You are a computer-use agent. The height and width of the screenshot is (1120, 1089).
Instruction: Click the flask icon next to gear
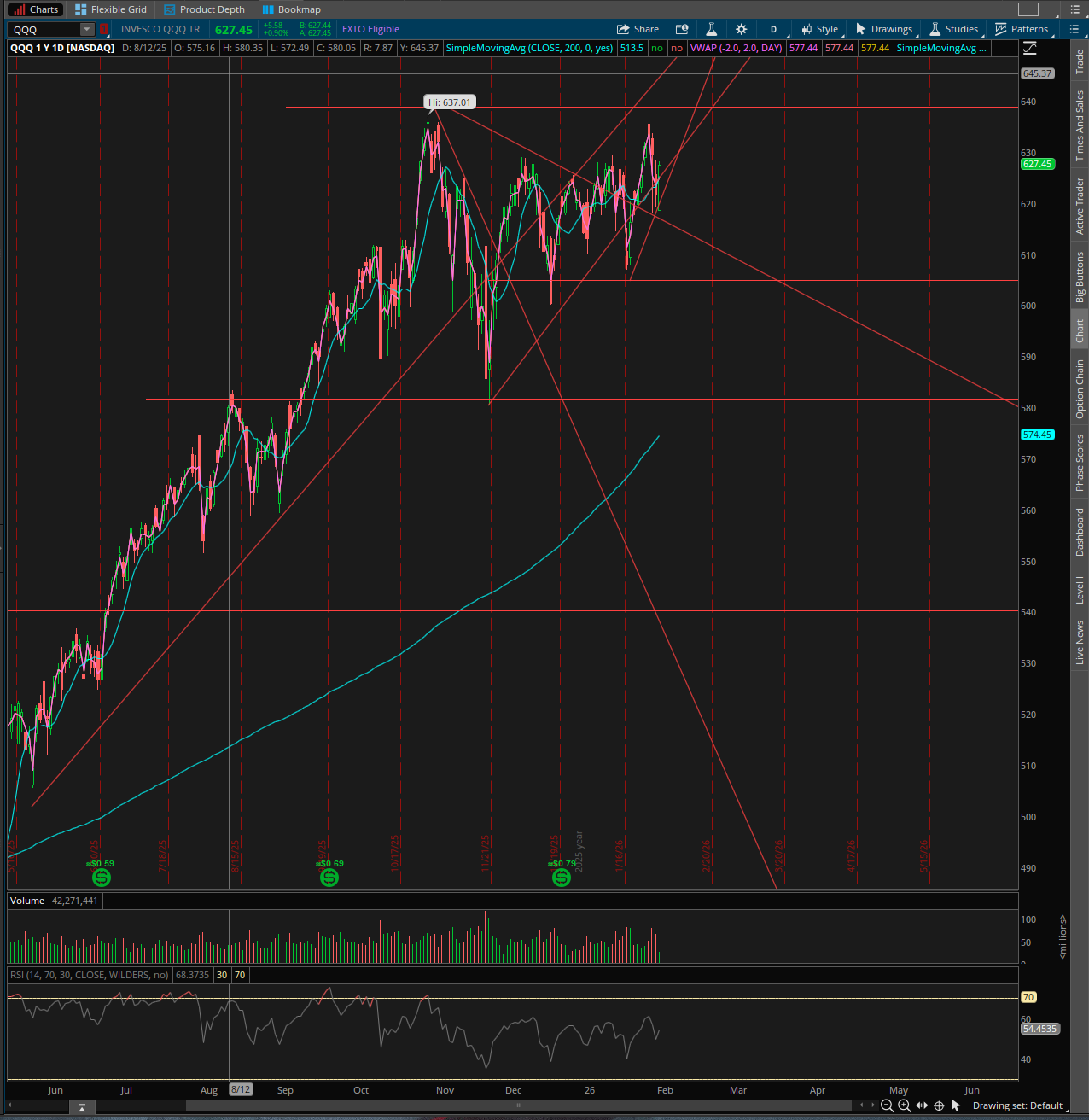click(x=711, y=29)
